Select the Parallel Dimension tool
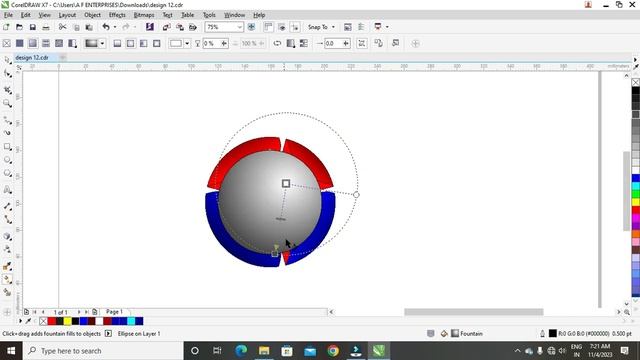 [x=7, y=207]
